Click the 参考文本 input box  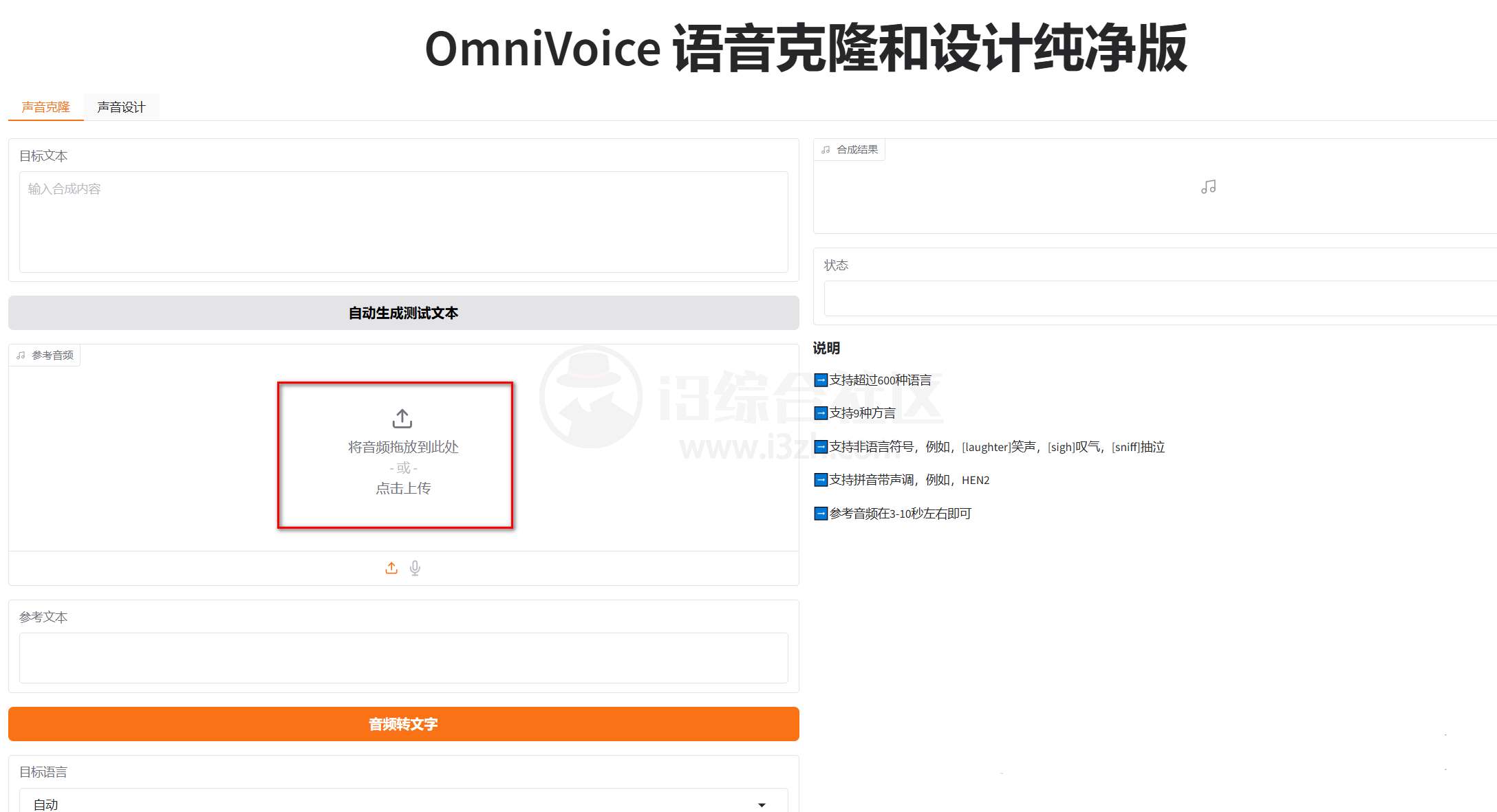click(x=402, y=657)
